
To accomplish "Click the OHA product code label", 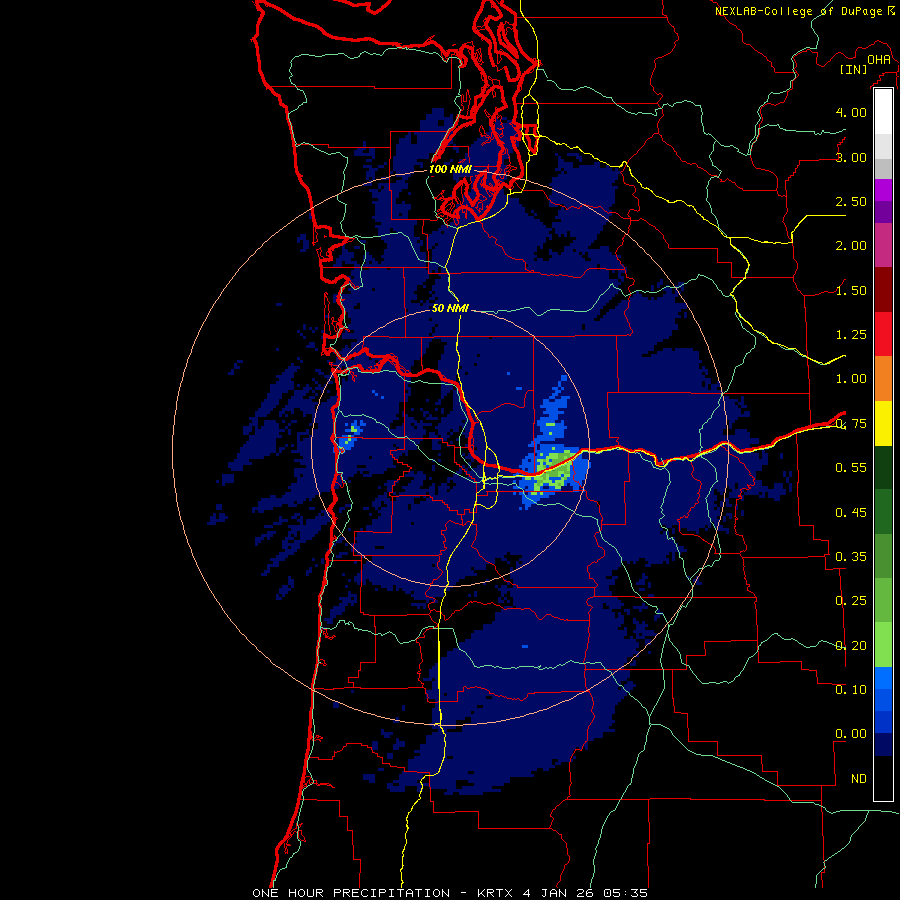I will click(x=879, y=60).
